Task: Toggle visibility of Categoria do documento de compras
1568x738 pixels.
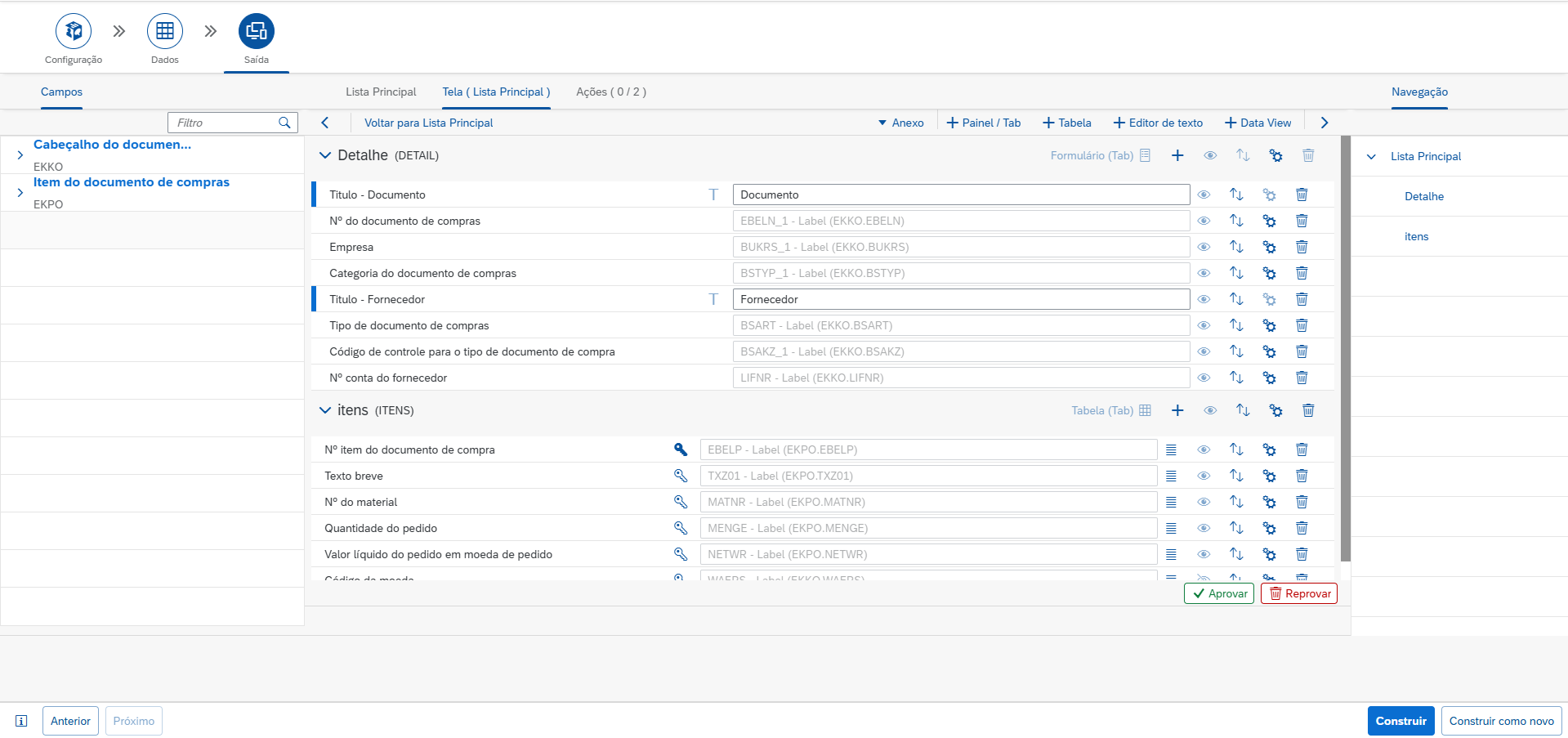Action: 1204,273
